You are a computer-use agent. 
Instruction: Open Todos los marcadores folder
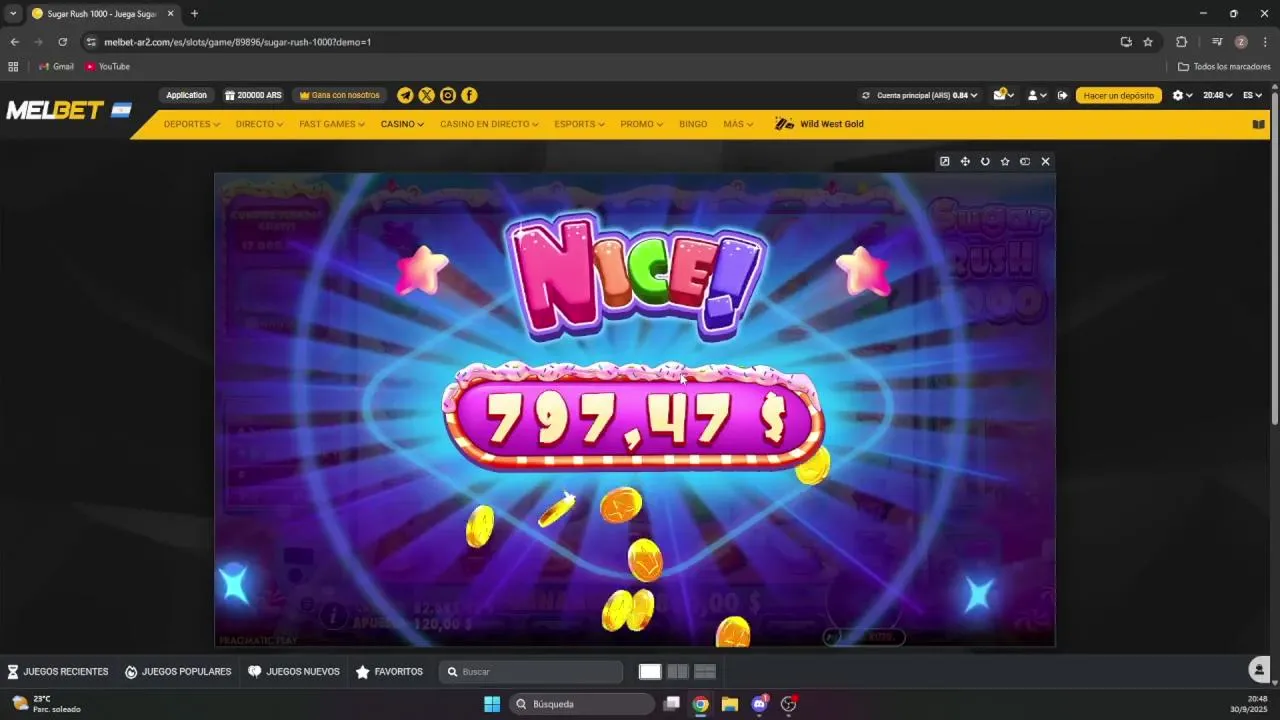1224,67
